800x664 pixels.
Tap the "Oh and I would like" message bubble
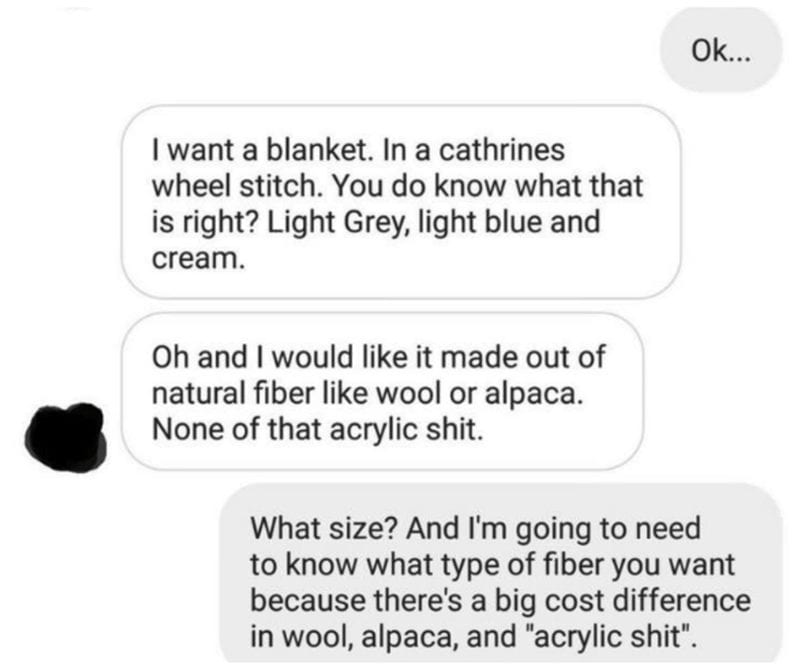[x=382, y=391]
